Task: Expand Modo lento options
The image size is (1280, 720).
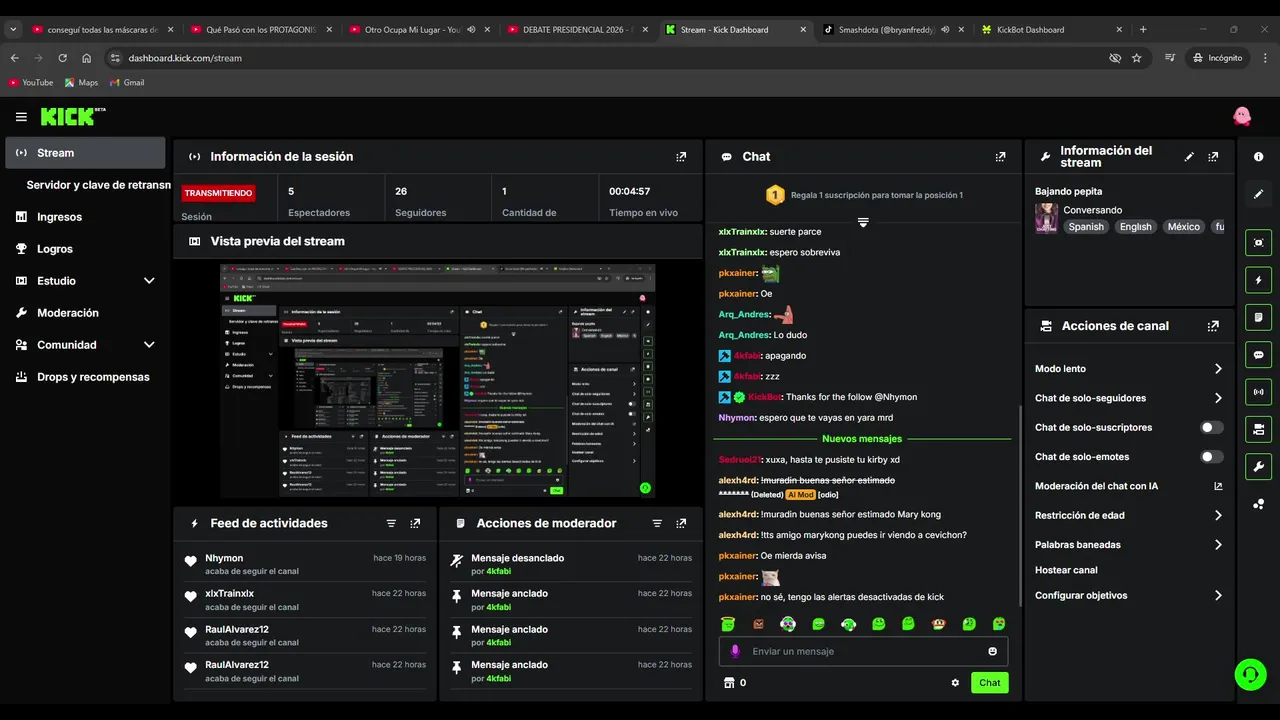Action: [1218, 369]
